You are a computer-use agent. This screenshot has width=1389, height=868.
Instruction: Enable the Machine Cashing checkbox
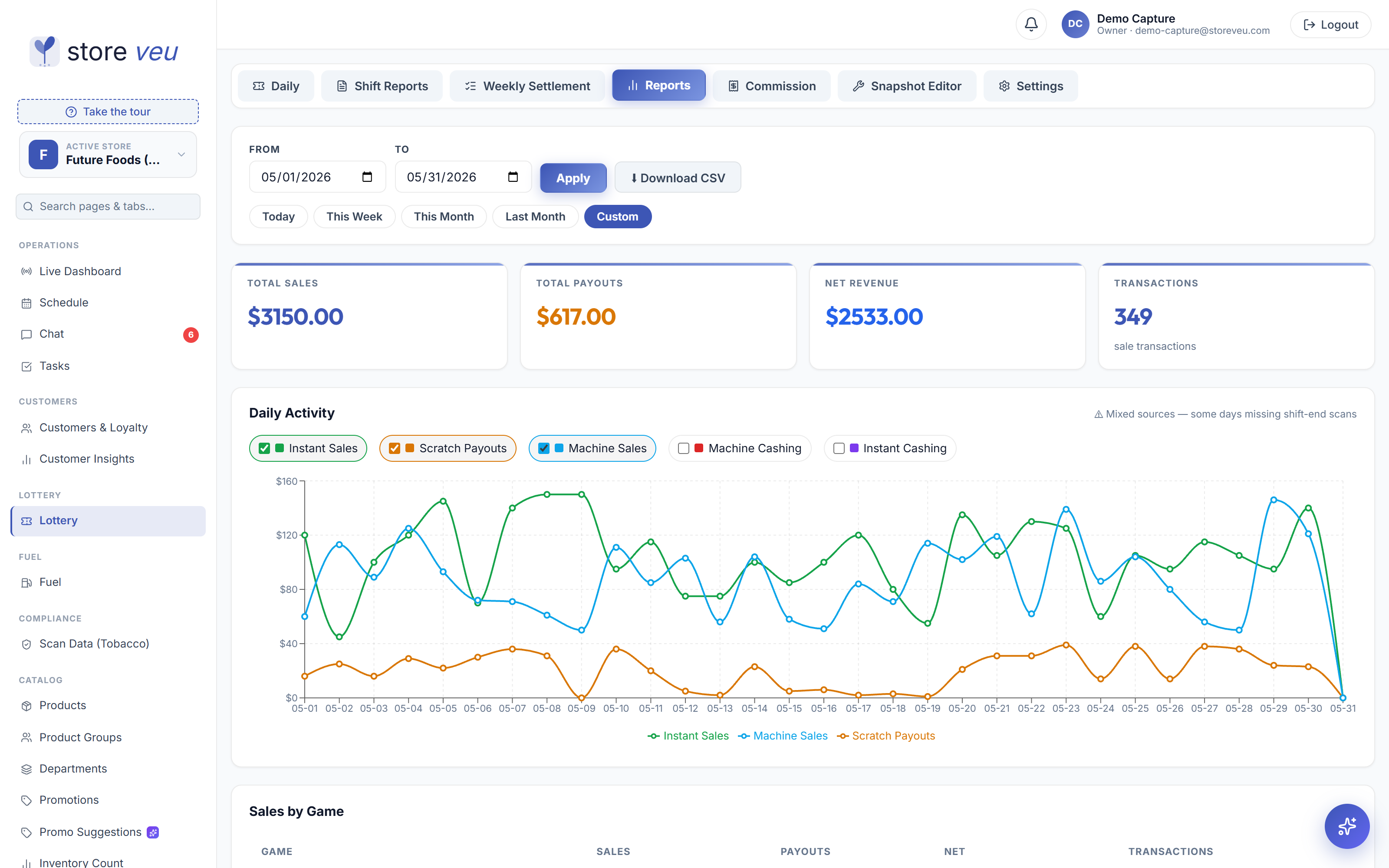(x=684, y=448)
